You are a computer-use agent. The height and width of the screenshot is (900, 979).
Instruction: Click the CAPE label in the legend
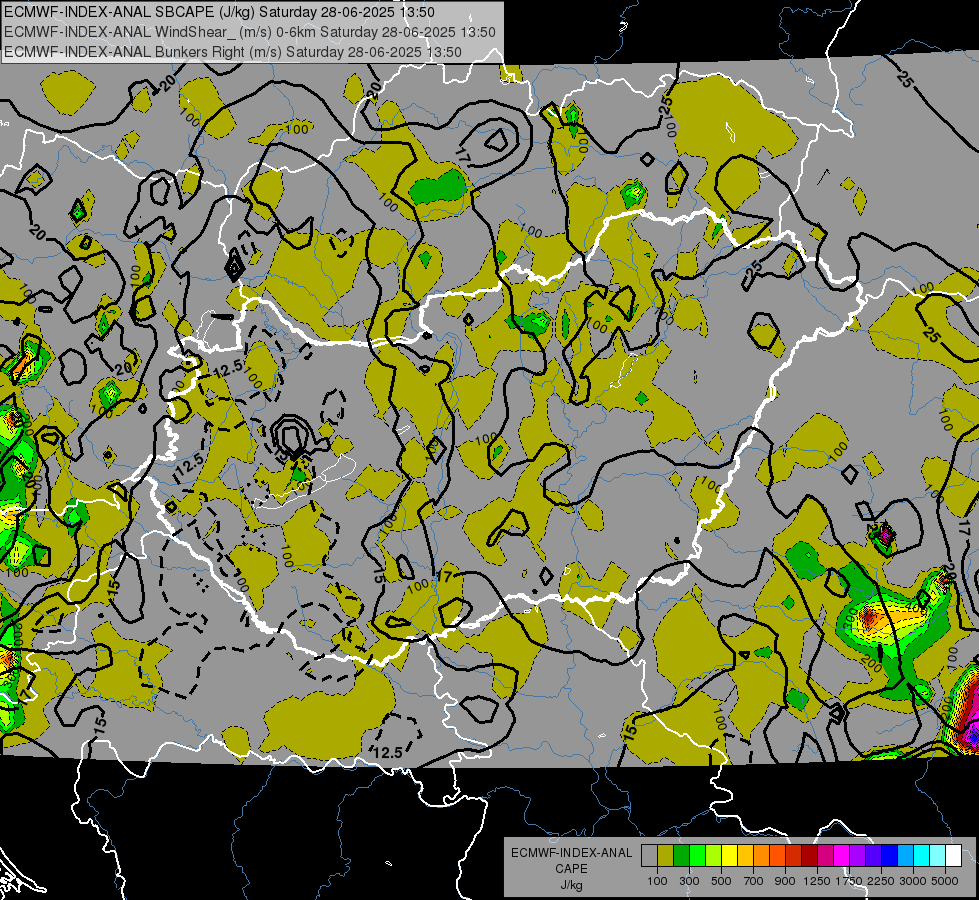click(571, 869)
